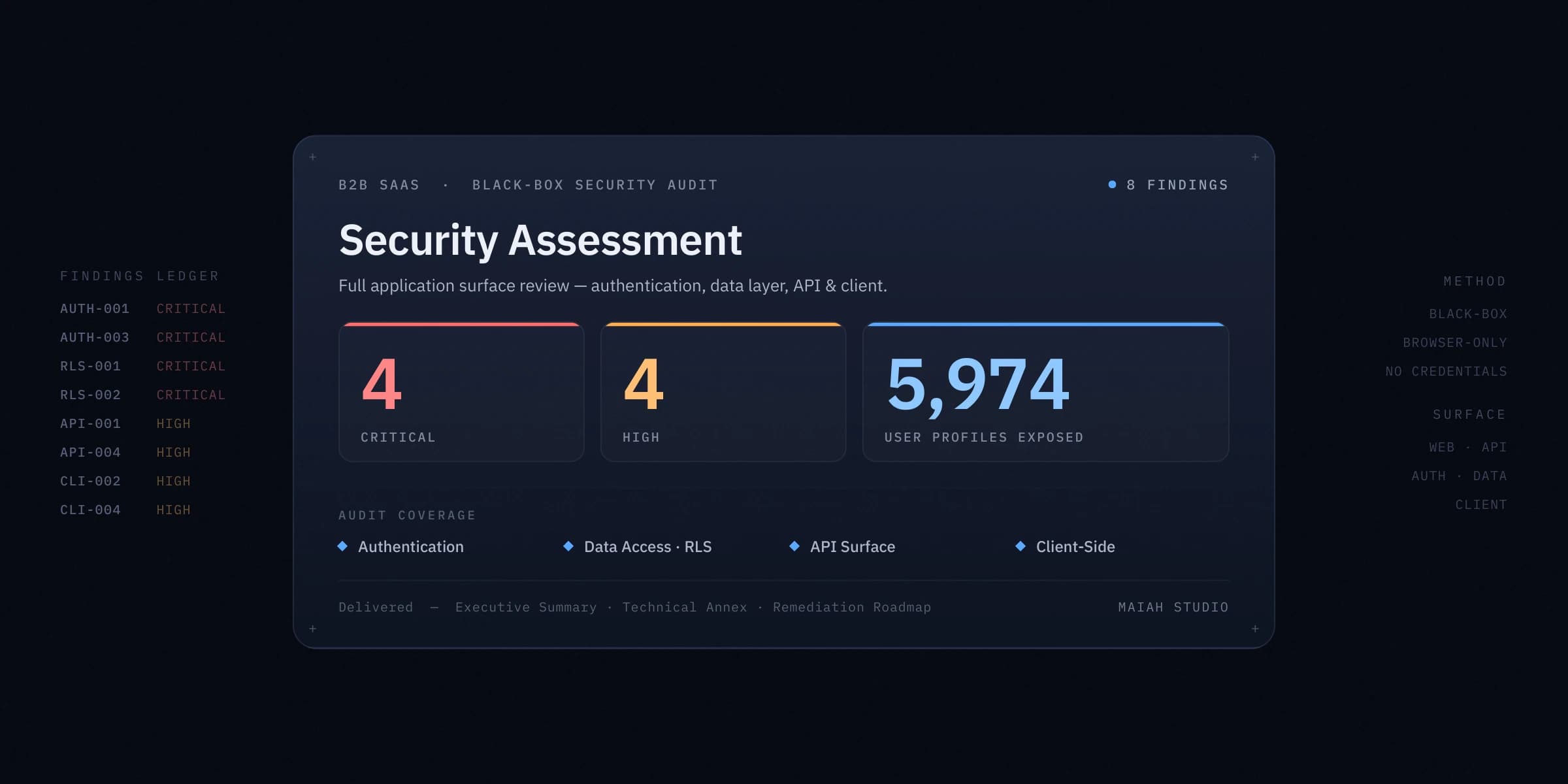Select AUTH-001 in the findings ledger
Screen dimensions: 1568x784
[95, 308]
